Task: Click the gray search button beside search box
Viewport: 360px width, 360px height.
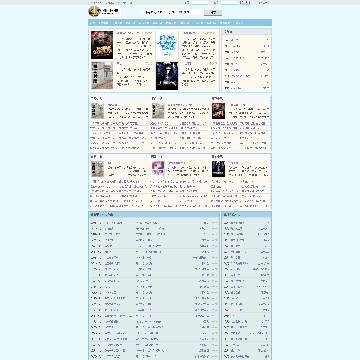Action: (x=213, y=13)
